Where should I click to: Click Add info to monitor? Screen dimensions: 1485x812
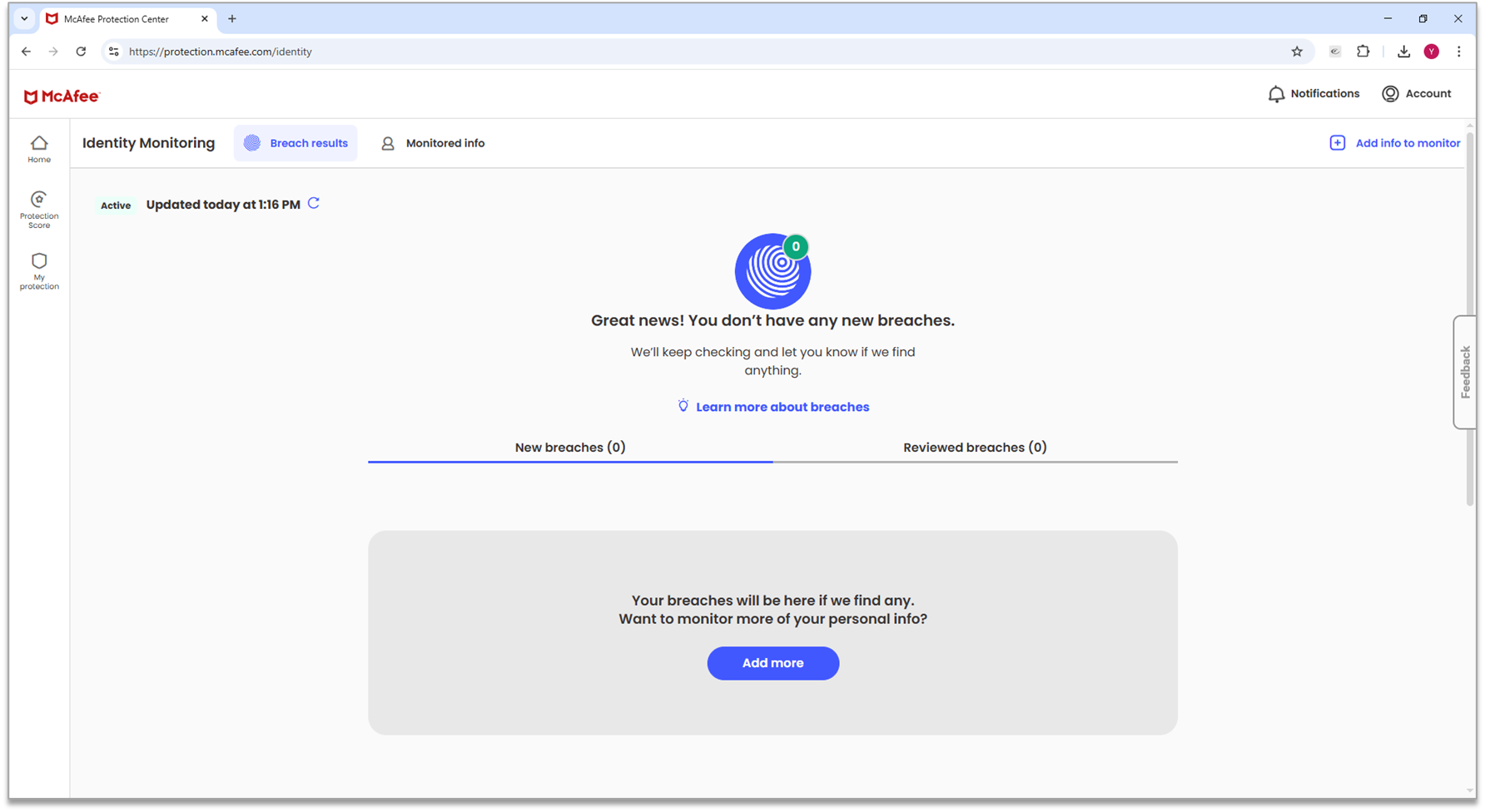point(1395,143)
